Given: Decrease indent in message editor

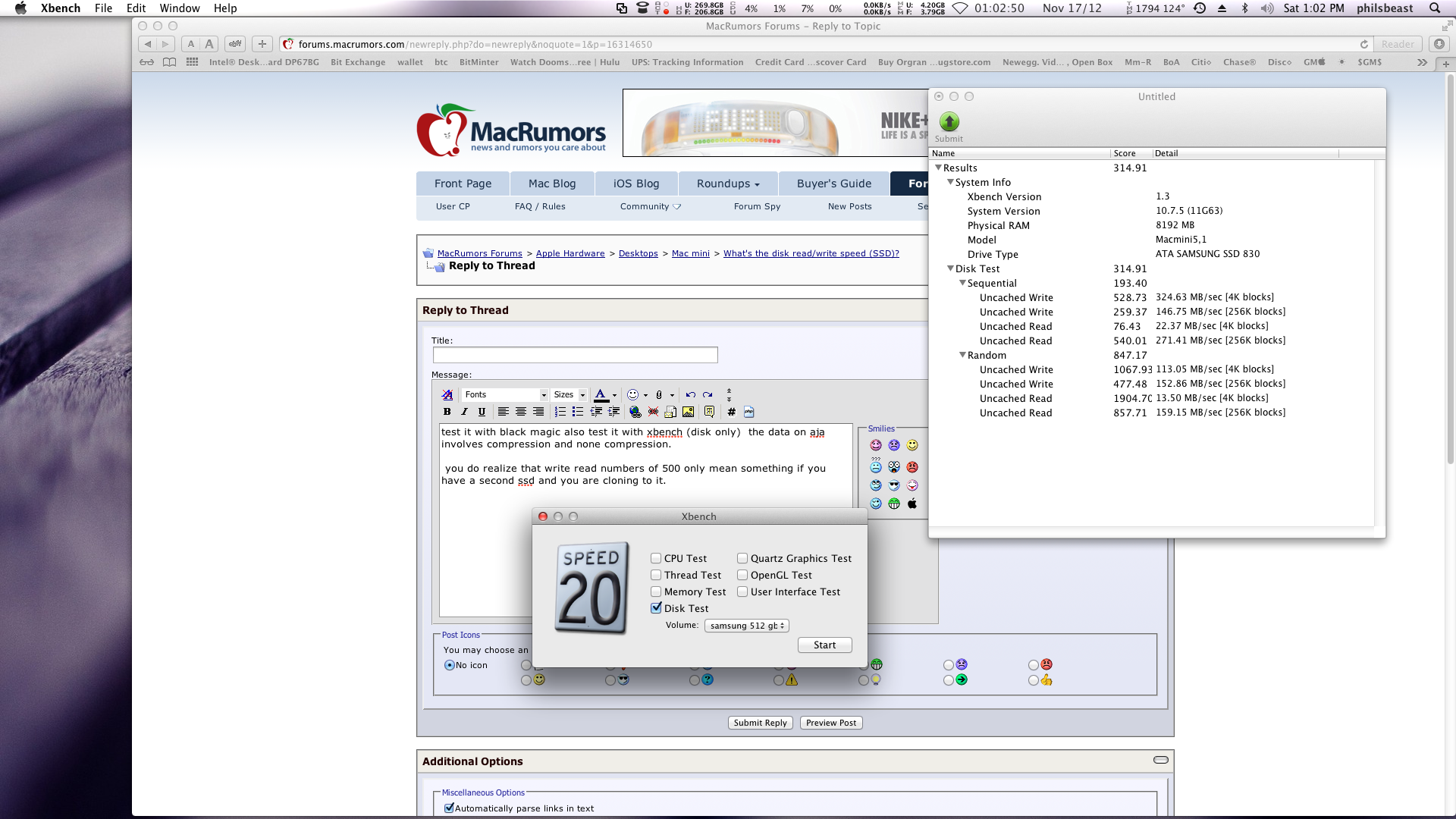Looking at the screenshot, I should tap(596, 412).
